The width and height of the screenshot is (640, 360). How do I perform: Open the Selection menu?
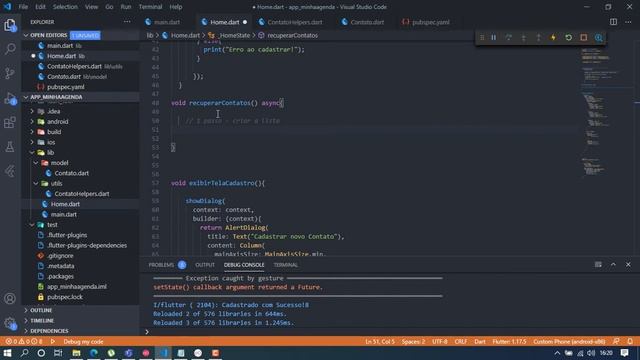pyautogui.click(x=65, y=7)
